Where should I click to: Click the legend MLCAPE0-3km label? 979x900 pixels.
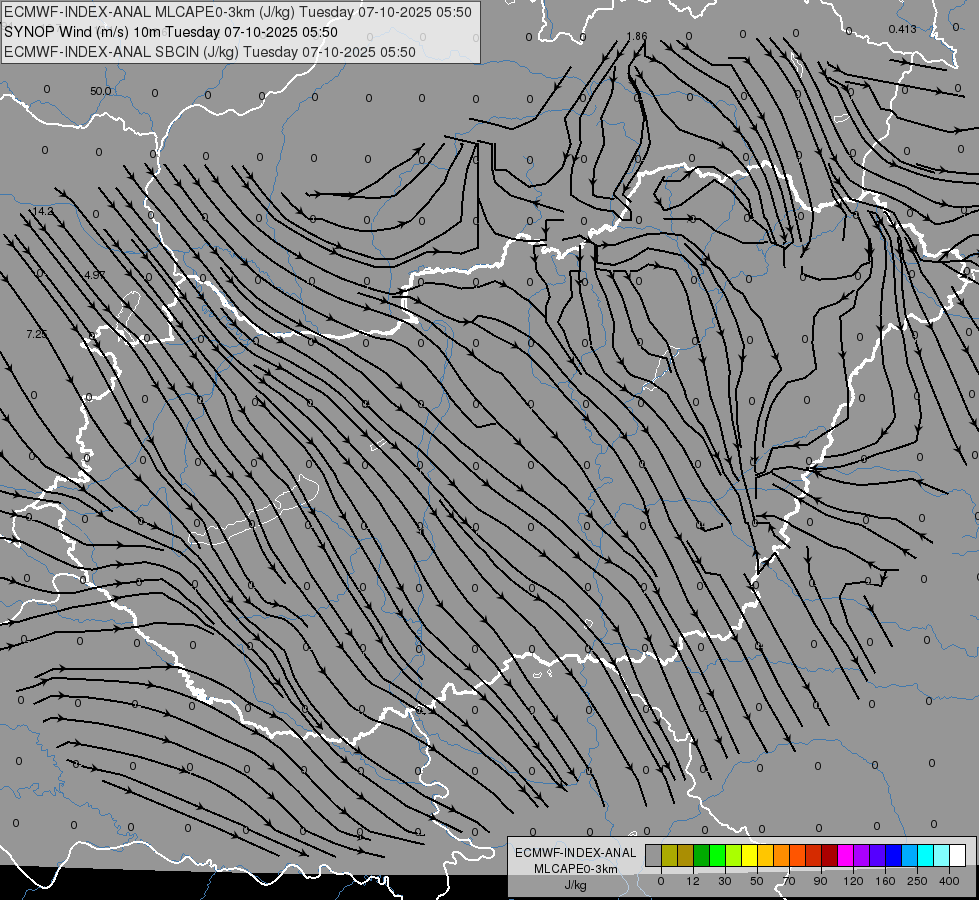(x=576, y=869)
